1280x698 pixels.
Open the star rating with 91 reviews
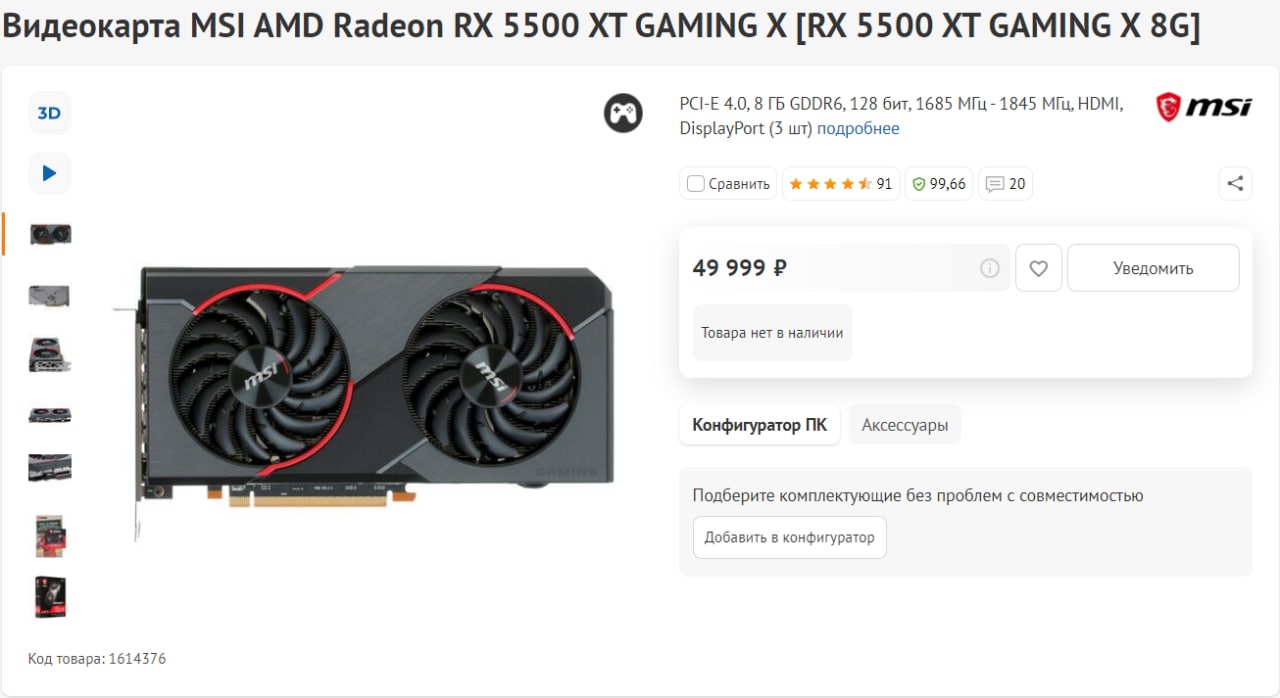[x=841, y=184]
